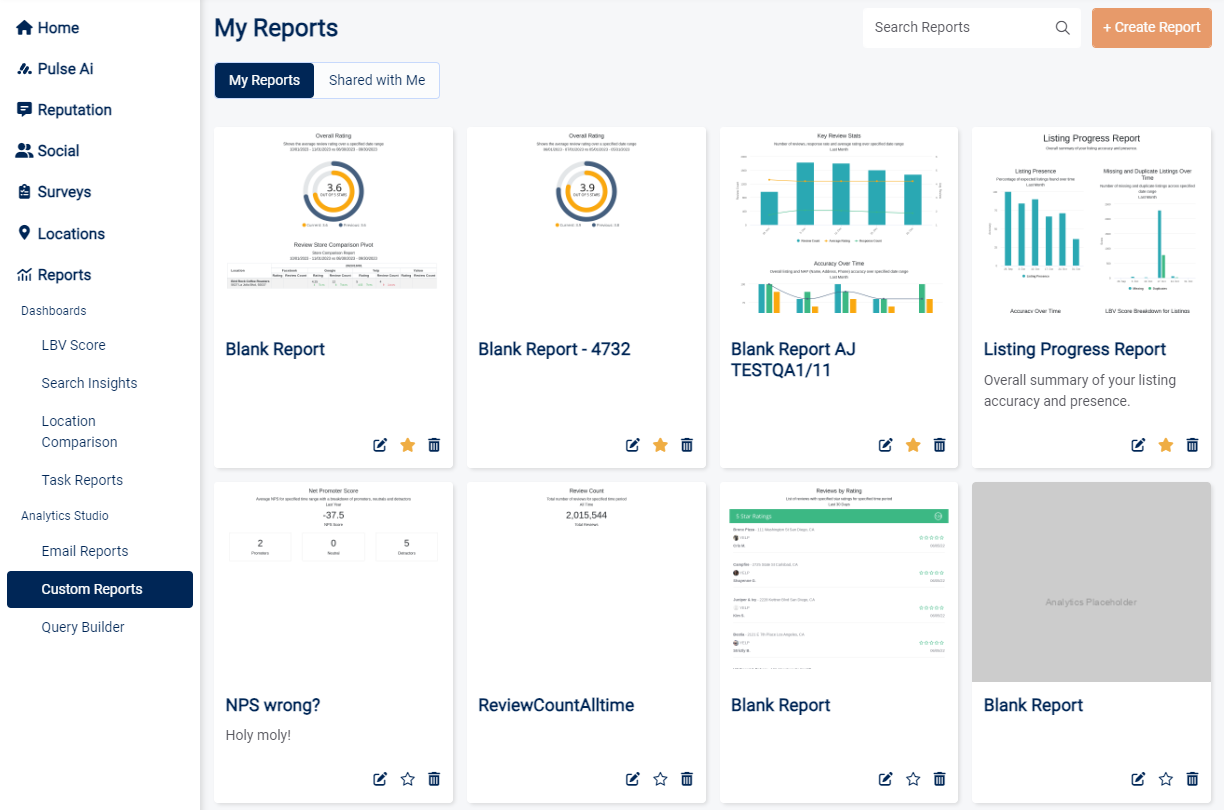Open the Analytics Placeholder report thumbnail
The image size is (1224, 810).
tap(1091, 602)
